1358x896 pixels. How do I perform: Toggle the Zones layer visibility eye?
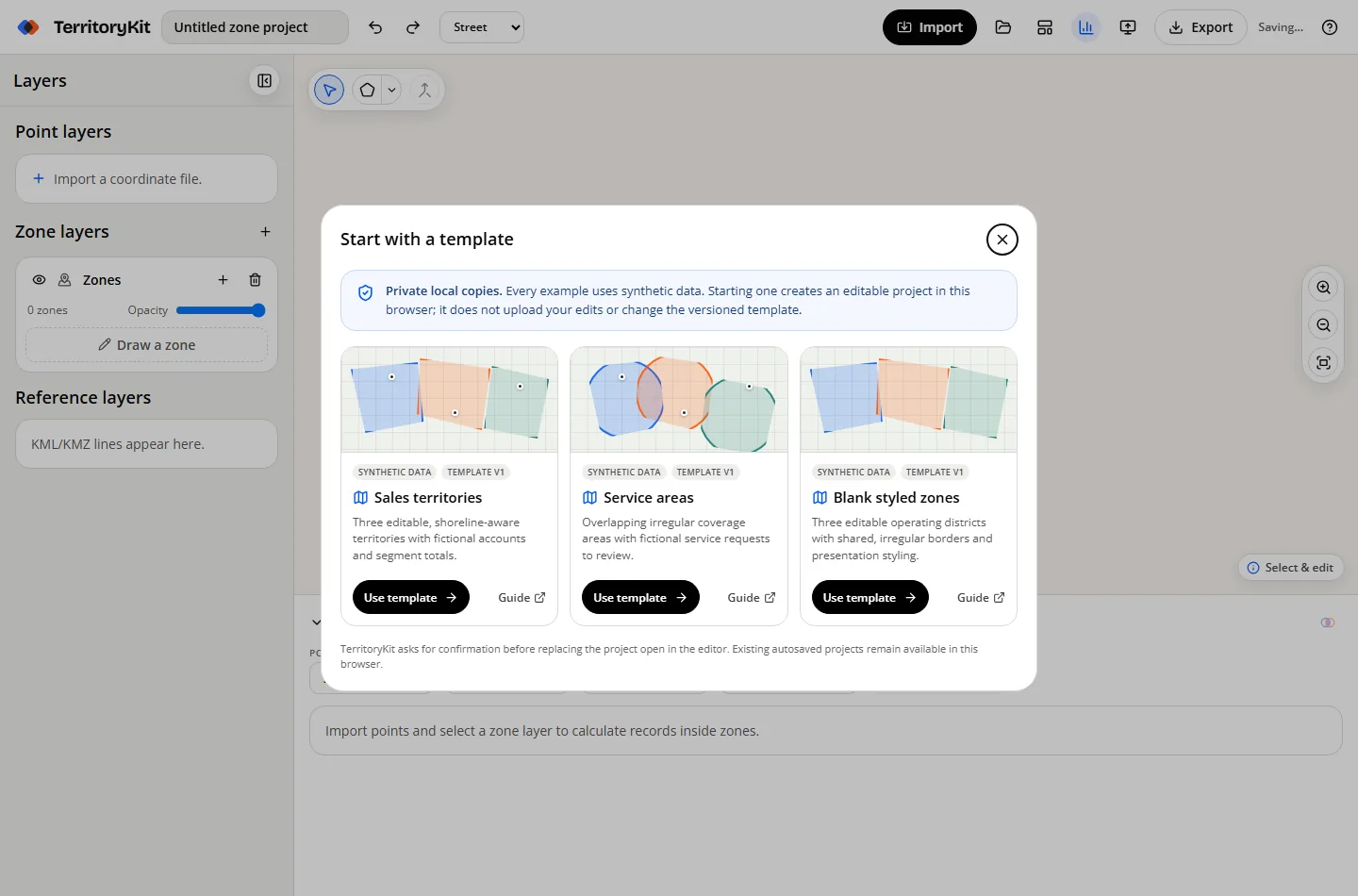[39, 280]
